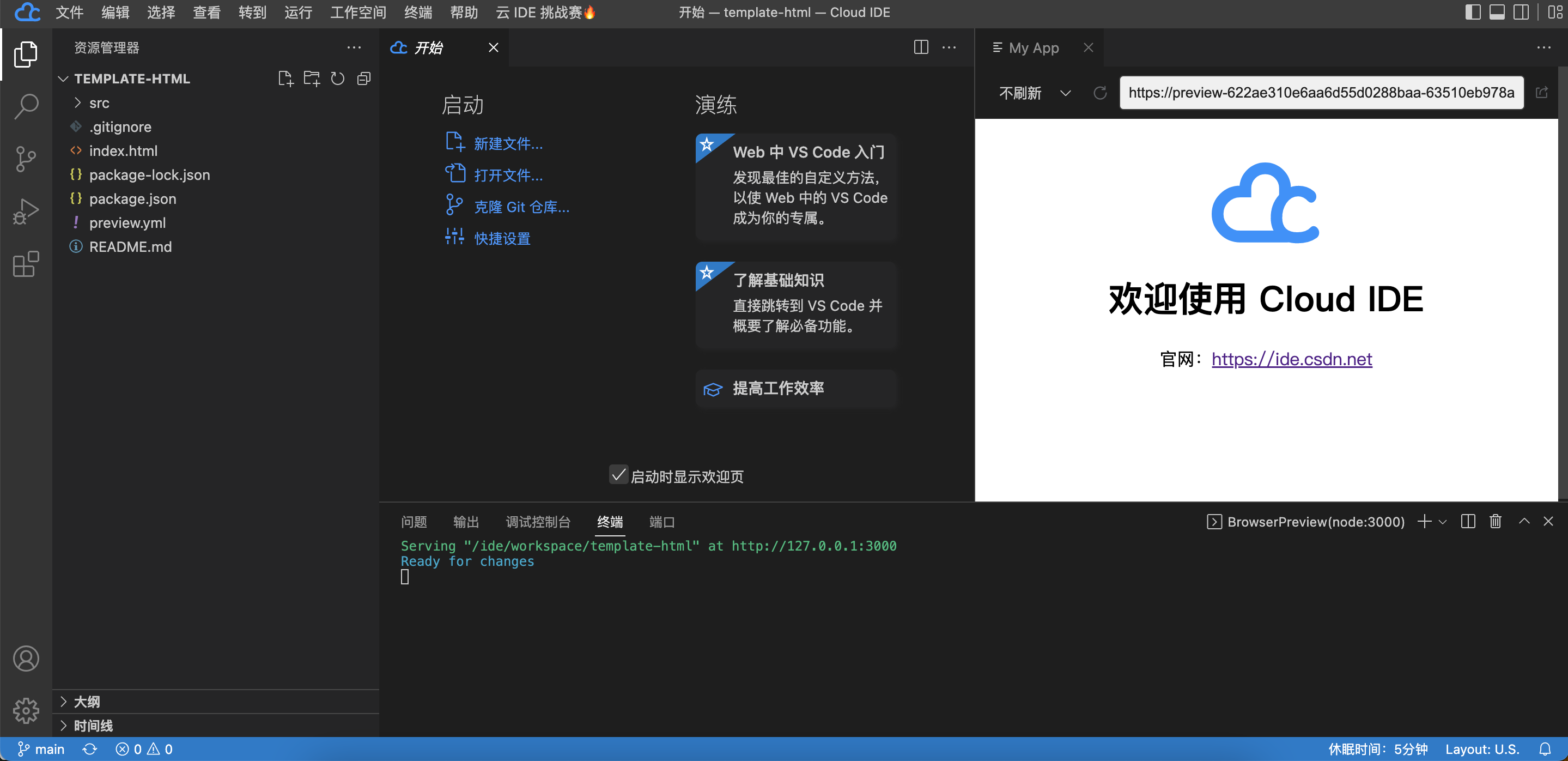Viewport: 1568px width, 761px height.
Task: Toggle primary sidebar layout button
Action: click(1473, 12)
